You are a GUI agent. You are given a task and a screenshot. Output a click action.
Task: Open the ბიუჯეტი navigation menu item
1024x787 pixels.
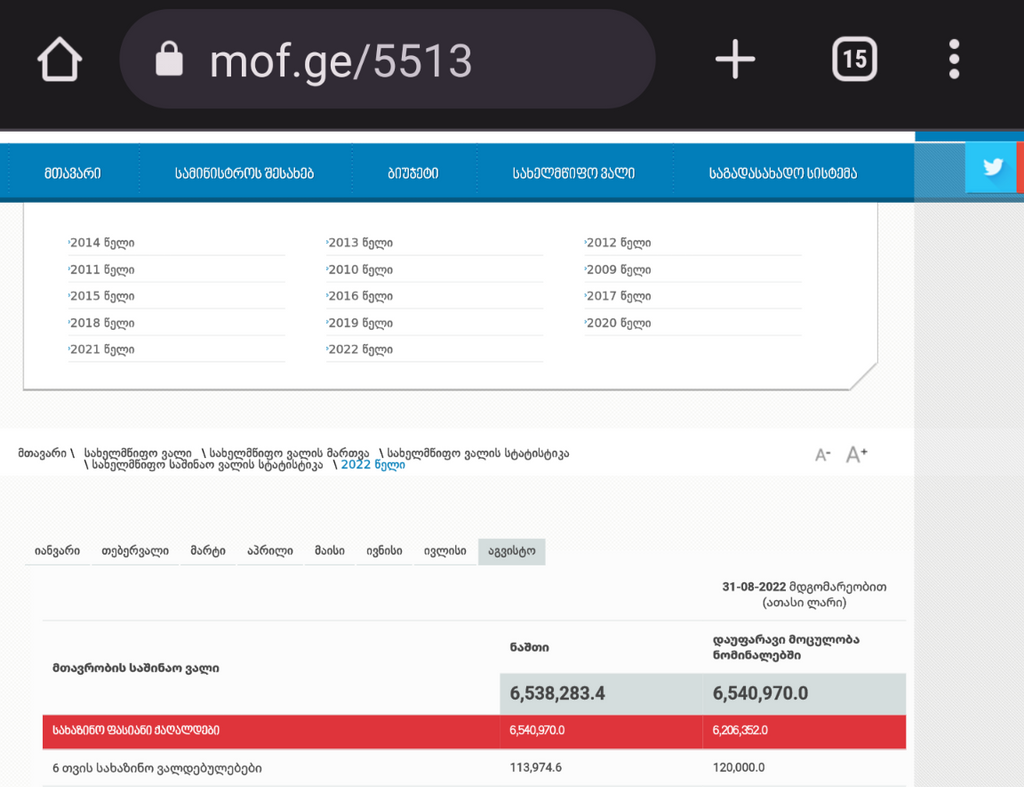click(413, 173)
